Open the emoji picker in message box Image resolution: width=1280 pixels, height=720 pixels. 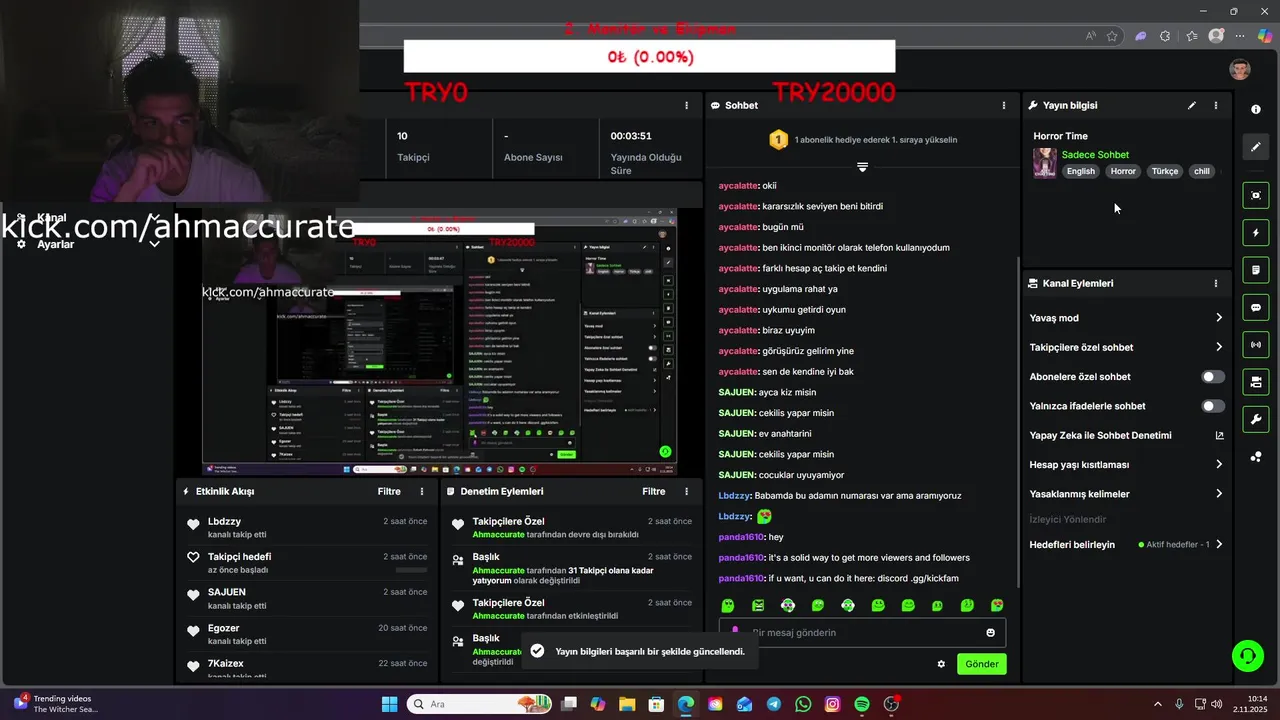click(991, 633)
